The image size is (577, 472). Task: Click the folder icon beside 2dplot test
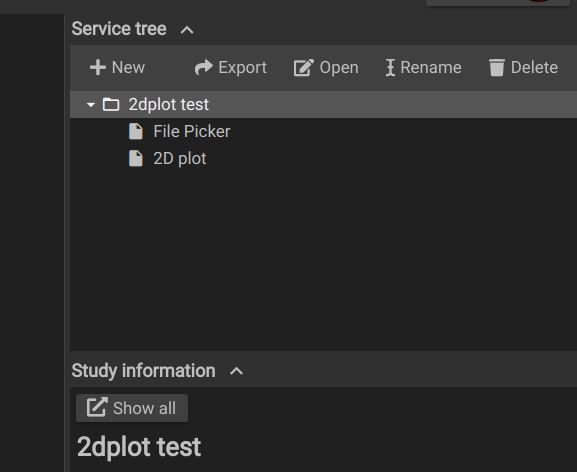pyautogui.click(x=111, y=104)
